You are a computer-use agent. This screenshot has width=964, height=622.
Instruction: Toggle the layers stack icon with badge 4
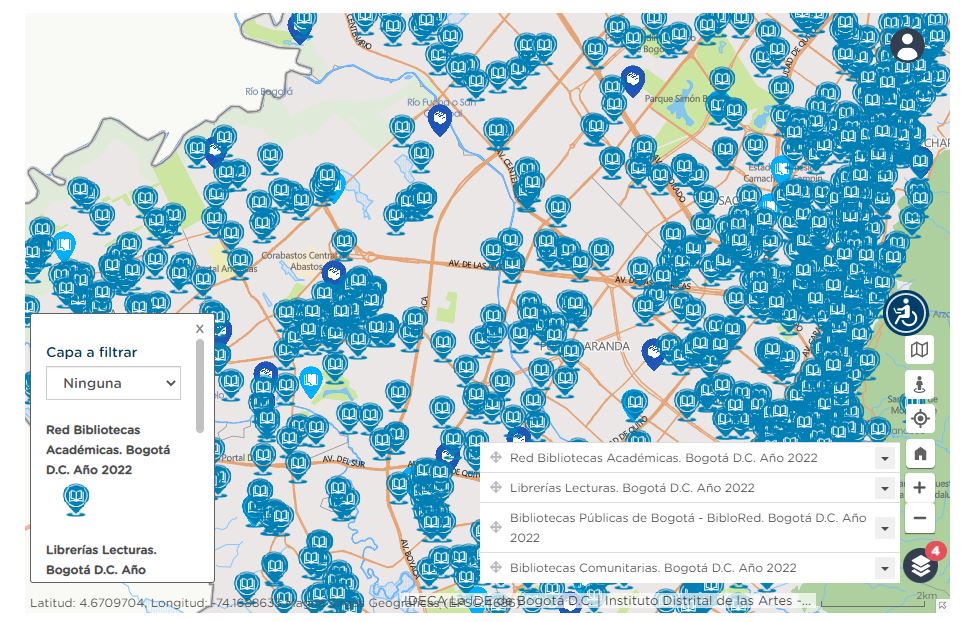921,566
